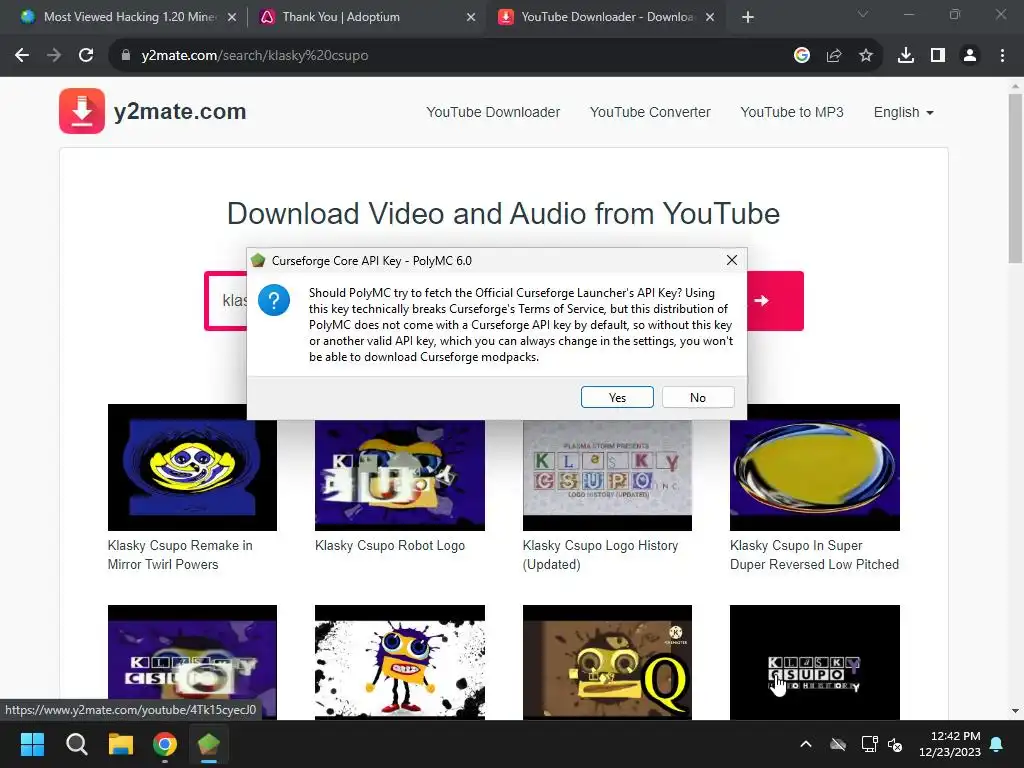This screenshot has width=1024, height=768.
Task: Click the No button in PolyMC dialog
Action: click(698, 397)
